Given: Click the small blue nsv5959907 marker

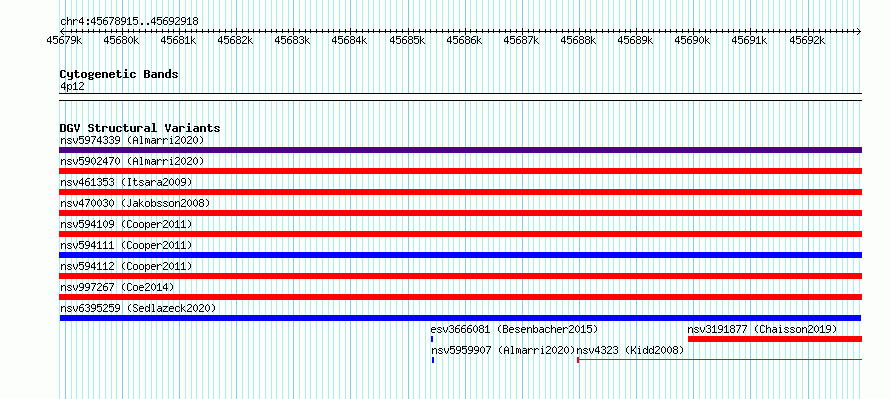Looking at the screenshot, I should click(x=433, y=360).
